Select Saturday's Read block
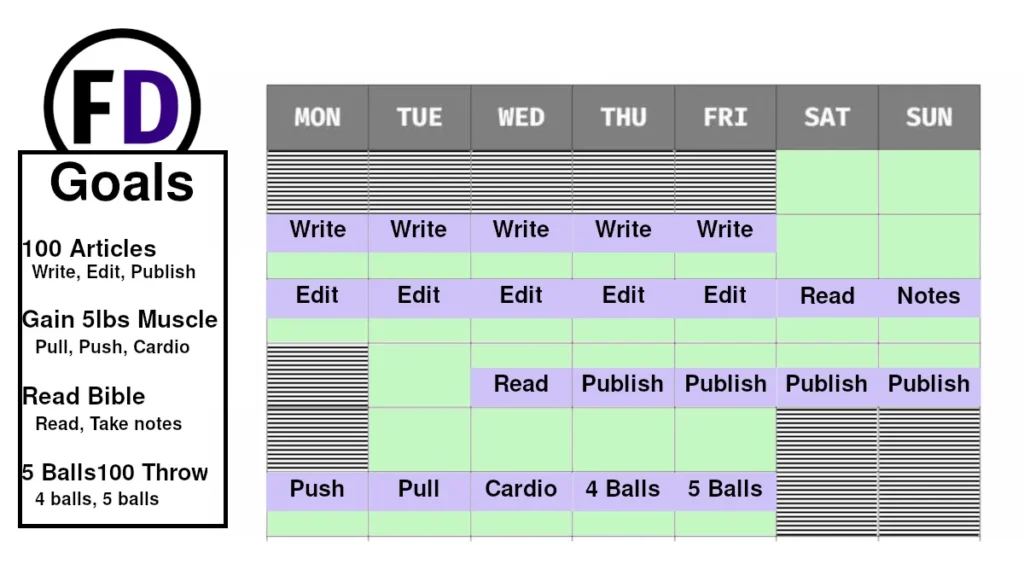The height and width of the screenshot is (576, 1024). click(827, 298)
